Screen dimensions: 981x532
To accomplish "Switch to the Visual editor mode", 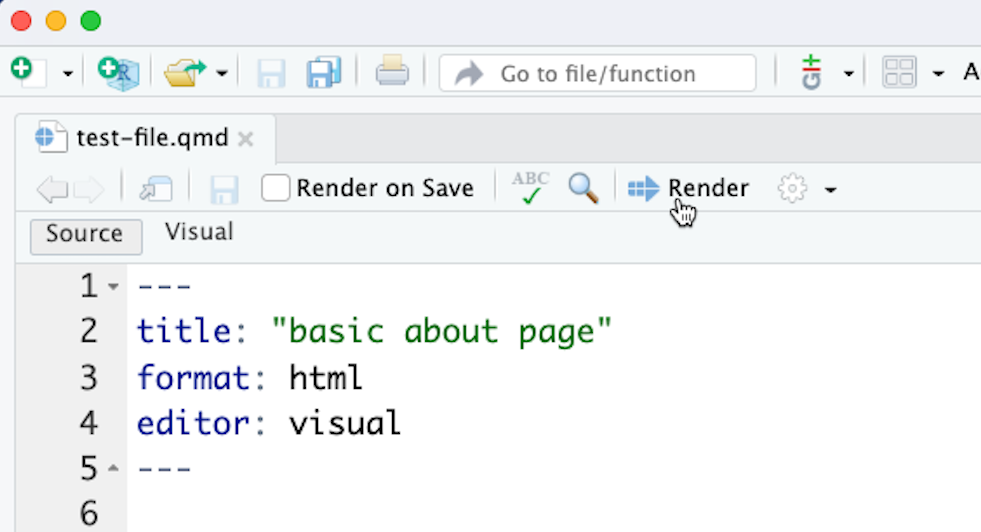I will pyautogui.click(x=199, y=232).
